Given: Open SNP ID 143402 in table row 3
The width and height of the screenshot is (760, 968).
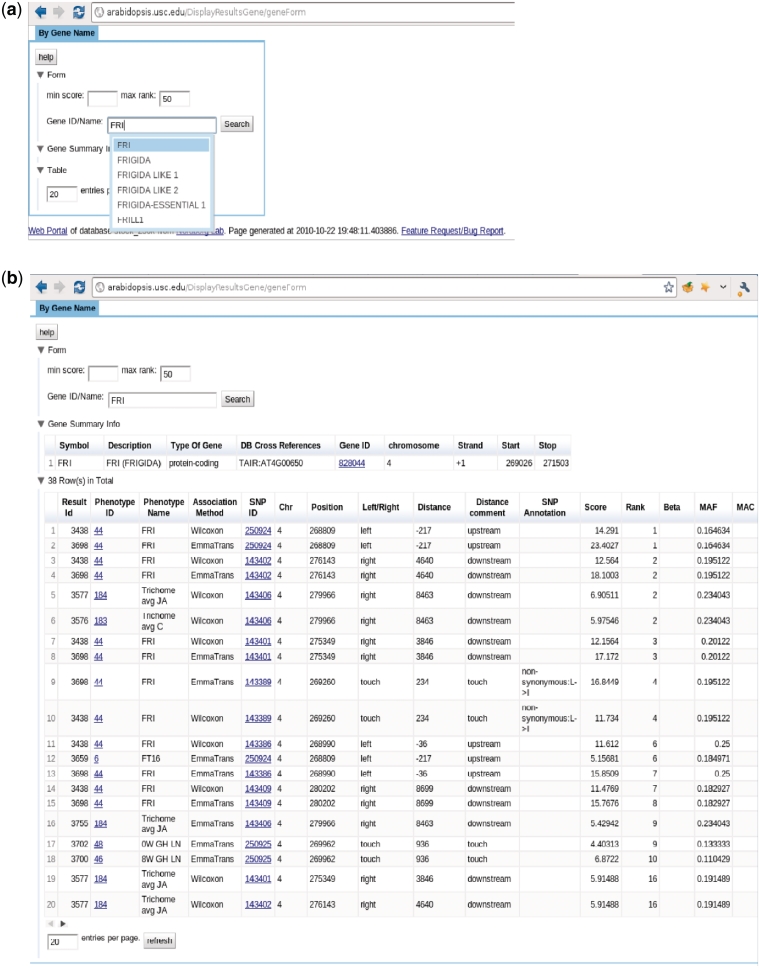Looking at the screenshot, I should click(258, 561).
